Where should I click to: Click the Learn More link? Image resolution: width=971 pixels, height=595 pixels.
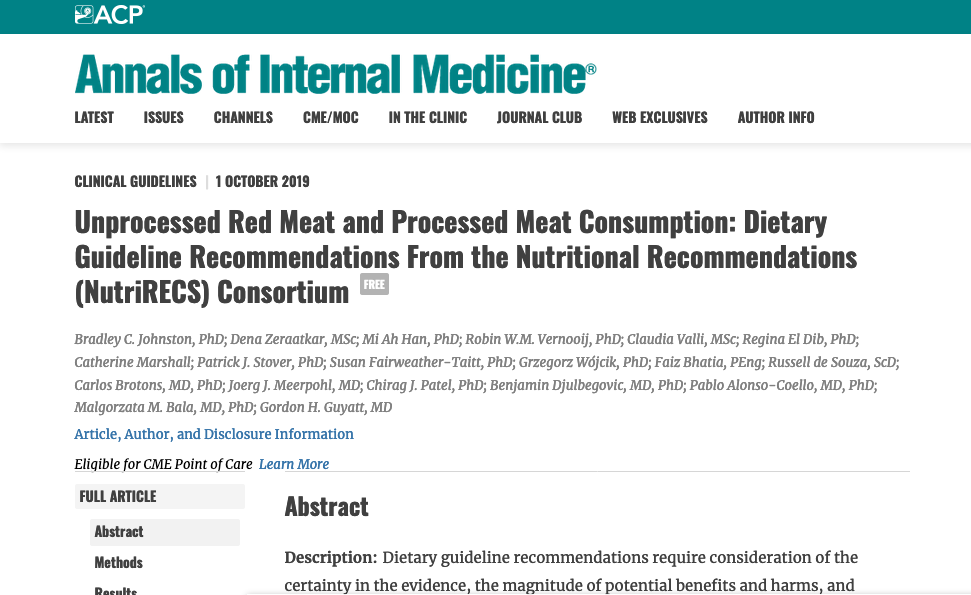tap(294, 464)
